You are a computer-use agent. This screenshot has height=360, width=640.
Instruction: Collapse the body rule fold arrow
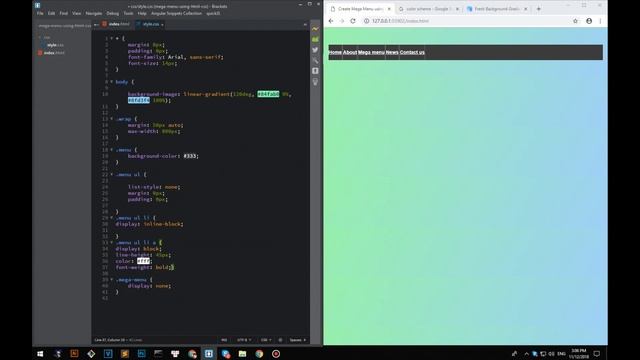pyautogui.click(x=111, y=82)
